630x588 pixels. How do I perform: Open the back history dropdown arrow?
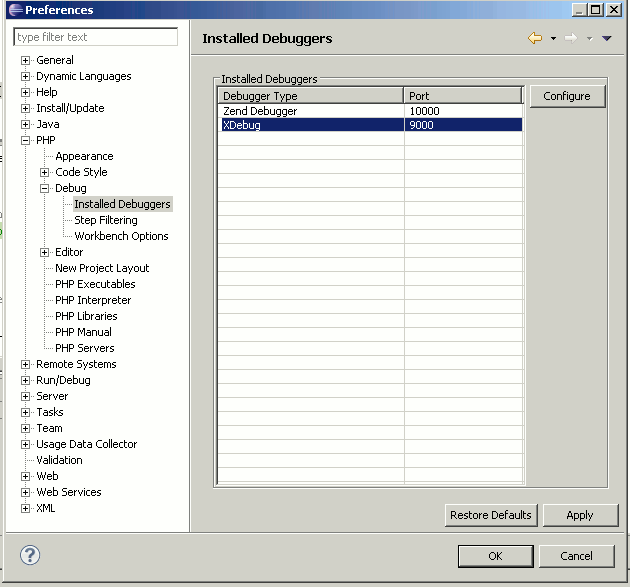(x=553, y=39)
